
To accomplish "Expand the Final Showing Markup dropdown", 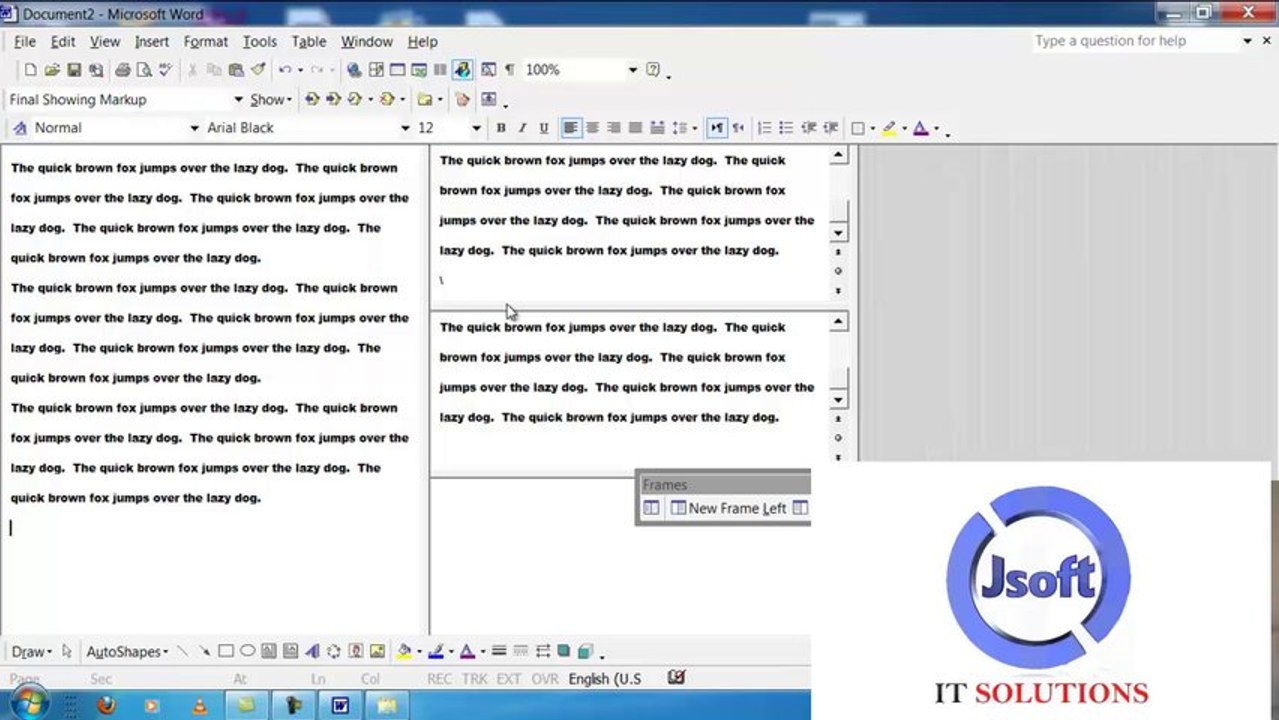I will (238, 100).
